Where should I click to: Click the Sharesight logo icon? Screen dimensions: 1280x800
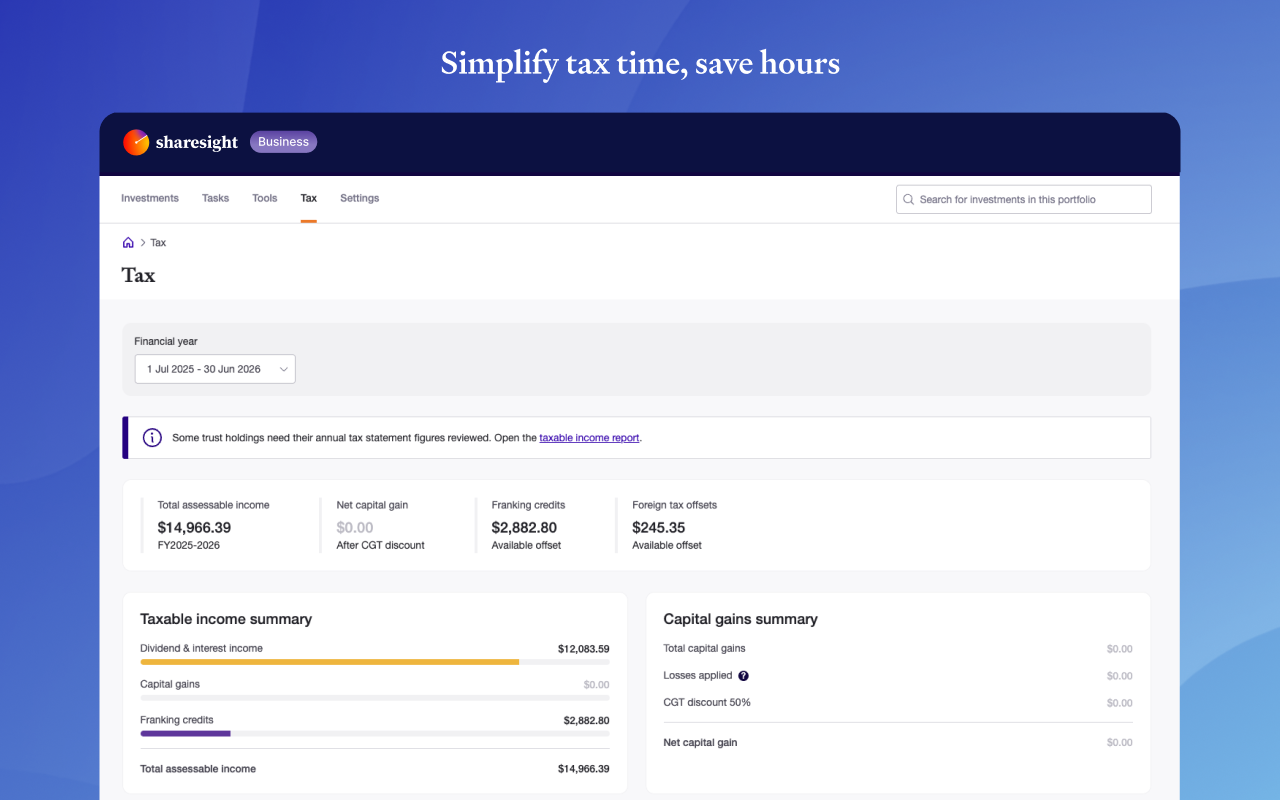coord(136,143)
